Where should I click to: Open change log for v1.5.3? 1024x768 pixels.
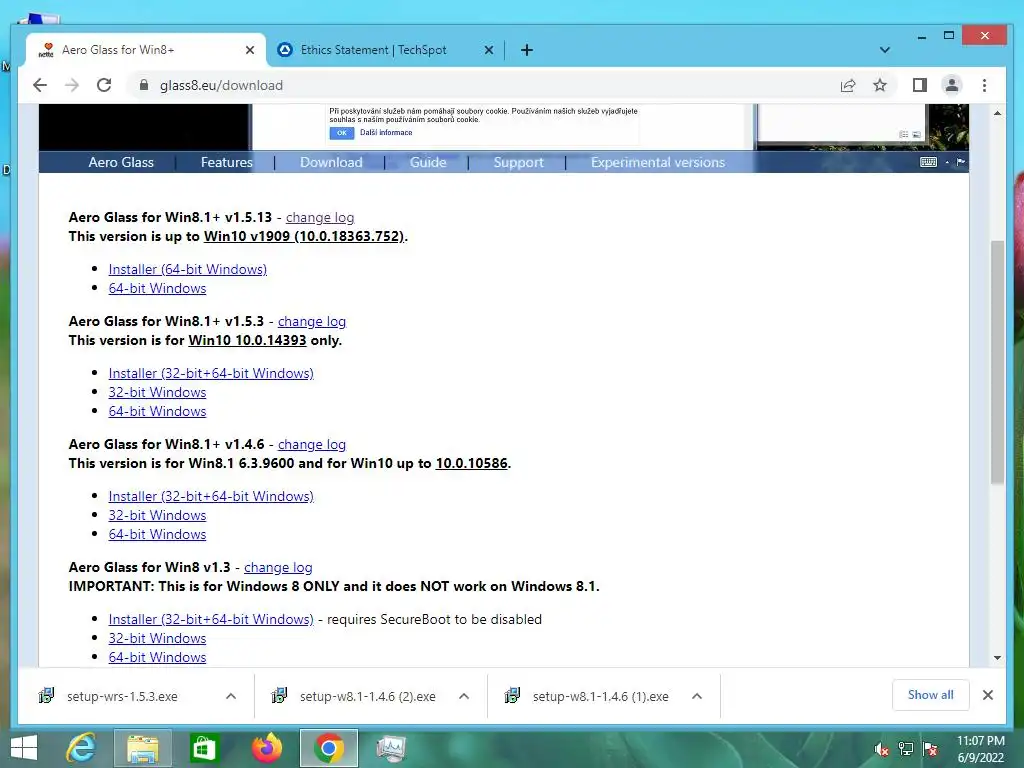[312, 321]
